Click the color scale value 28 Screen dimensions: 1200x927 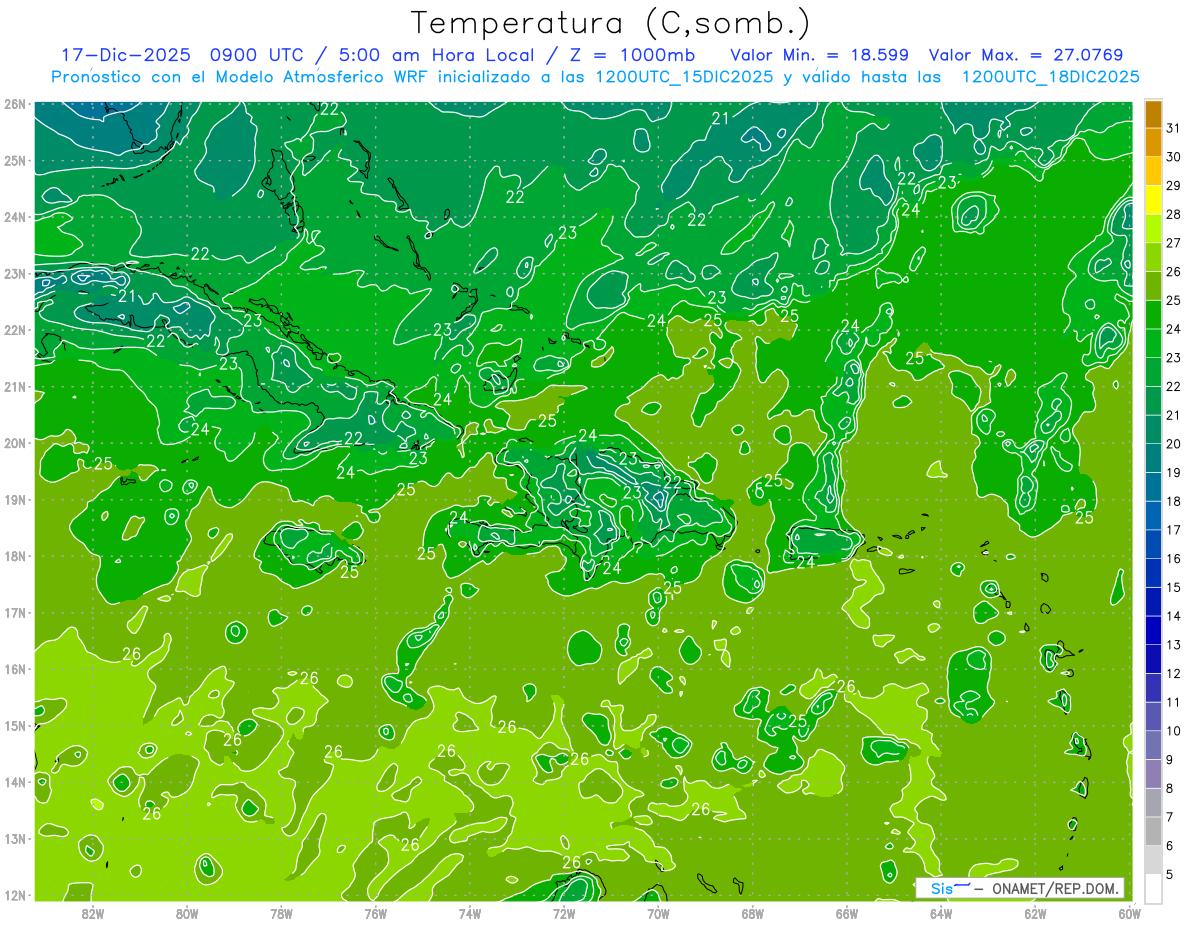(x=1174, y=214)
